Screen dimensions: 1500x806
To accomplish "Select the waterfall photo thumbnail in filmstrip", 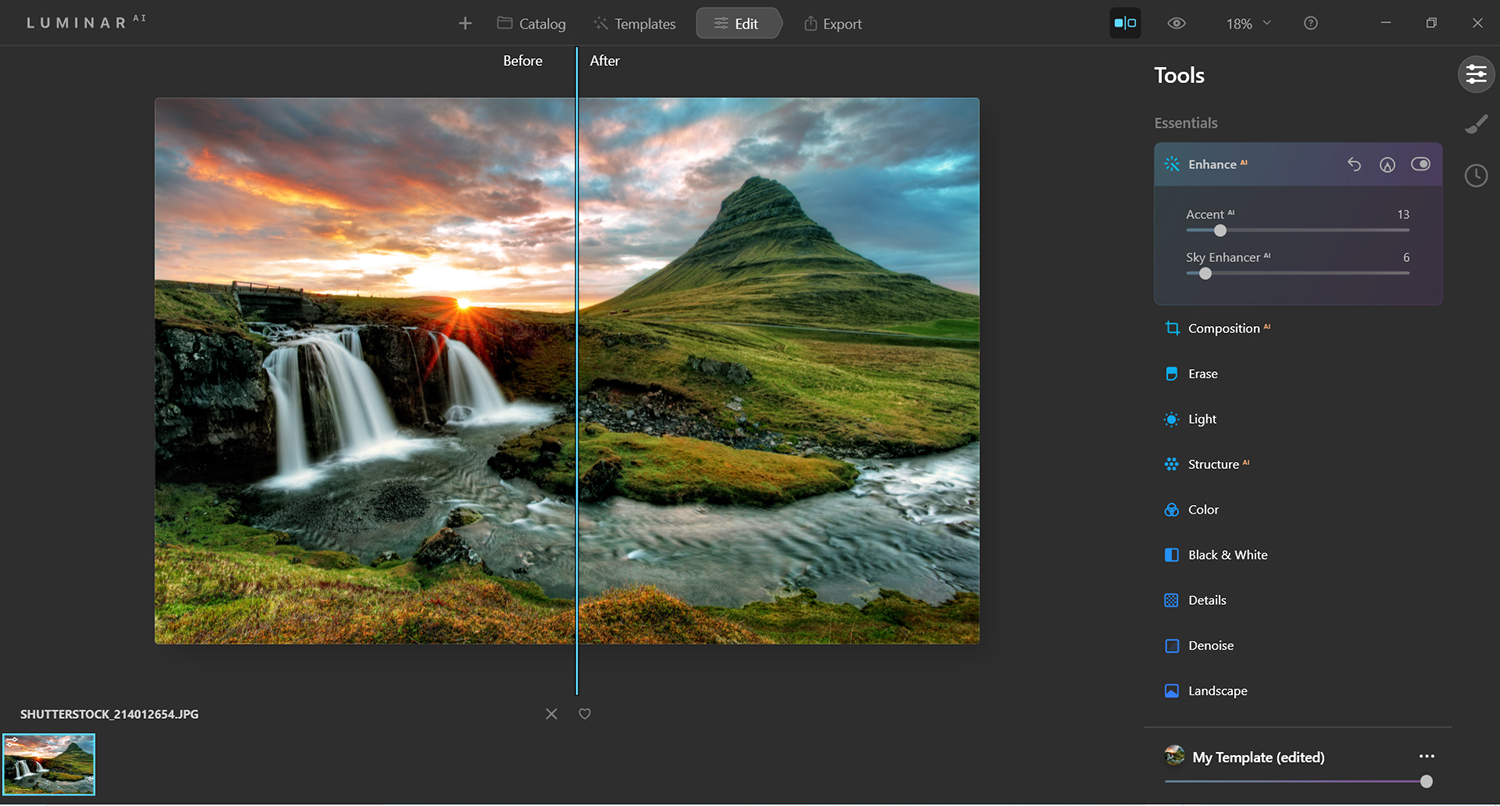I will coord(49,764).
